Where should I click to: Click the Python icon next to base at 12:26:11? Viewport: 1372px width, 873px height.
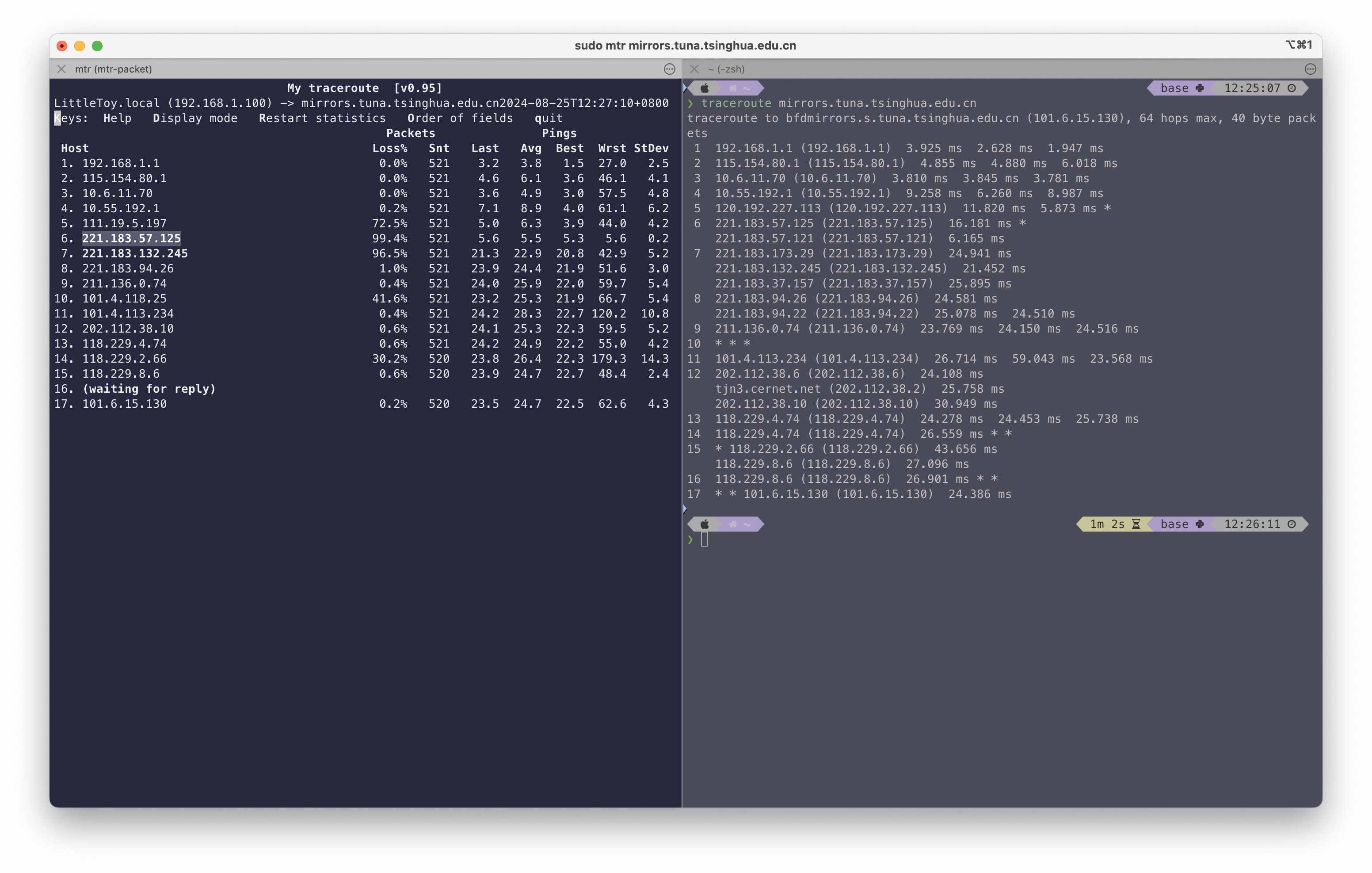coord(1200,524)
